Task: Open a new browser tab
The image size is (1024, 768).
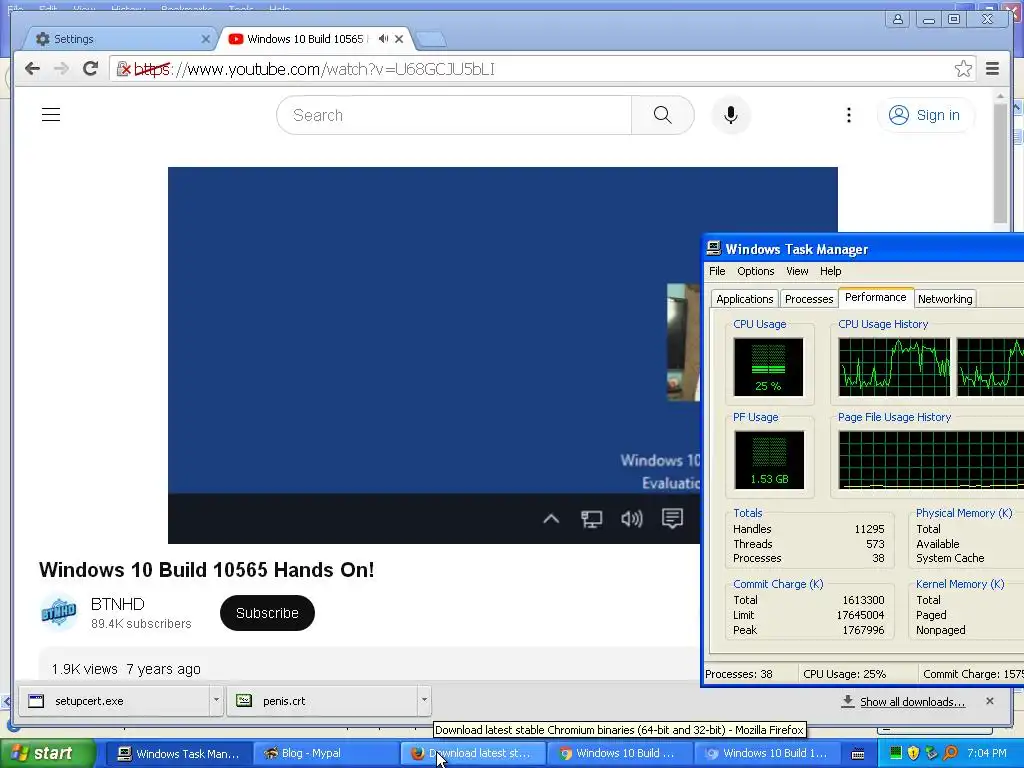Action: (431, 40)
